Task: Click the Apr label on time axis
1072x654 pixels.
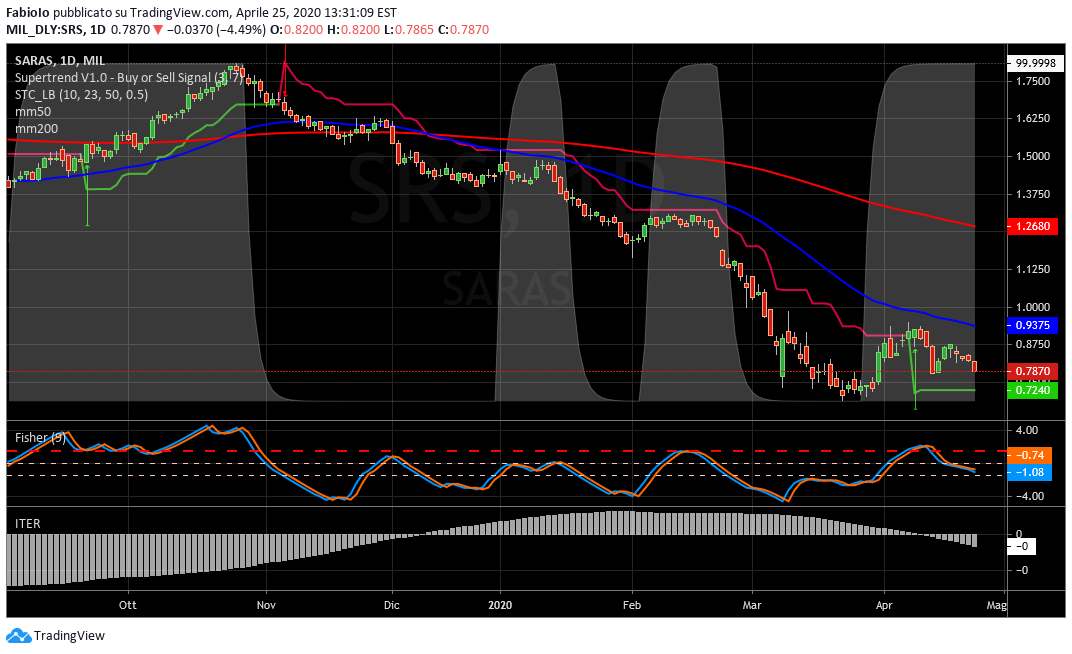Action: coord(884,604)
